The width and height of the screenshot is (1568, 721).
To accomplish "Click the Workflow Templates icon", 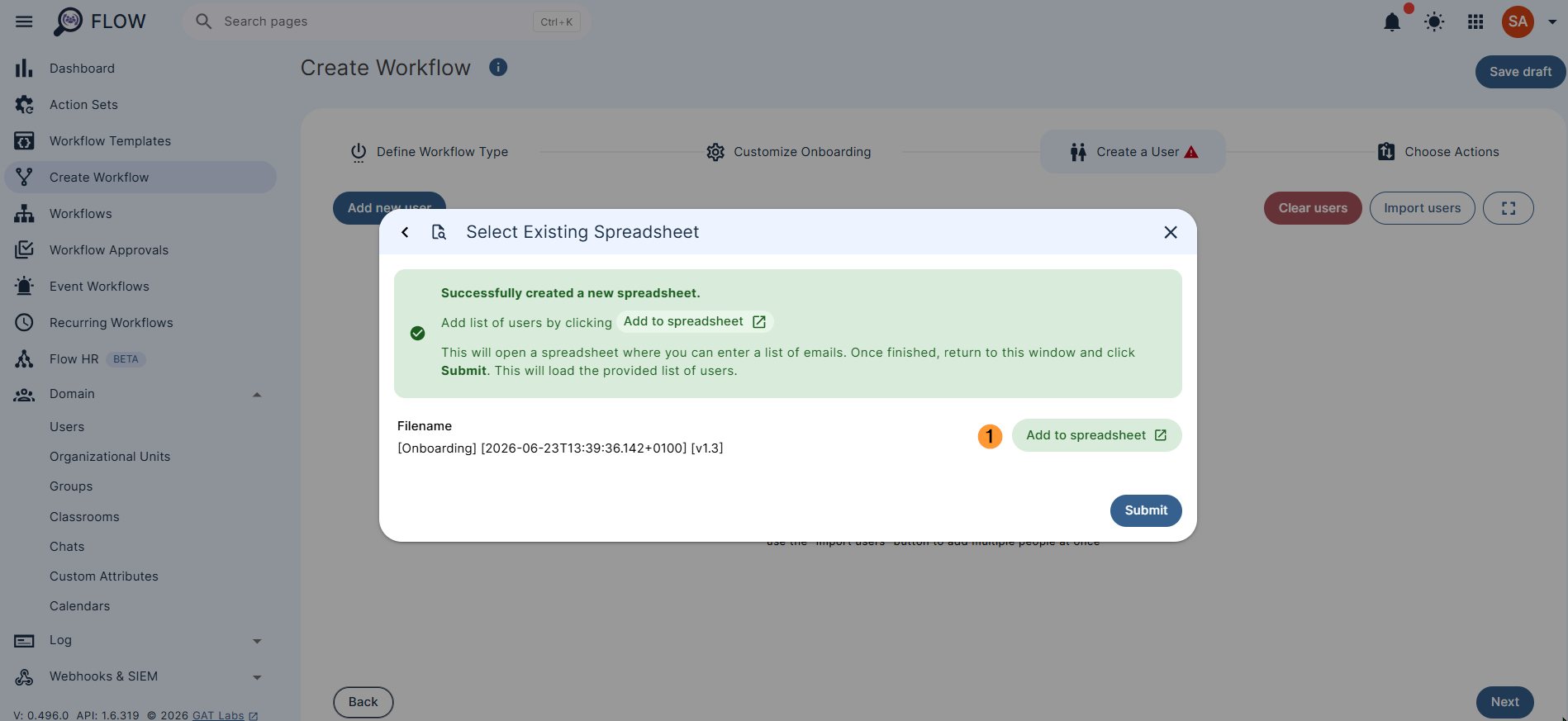I will [24, 141].
